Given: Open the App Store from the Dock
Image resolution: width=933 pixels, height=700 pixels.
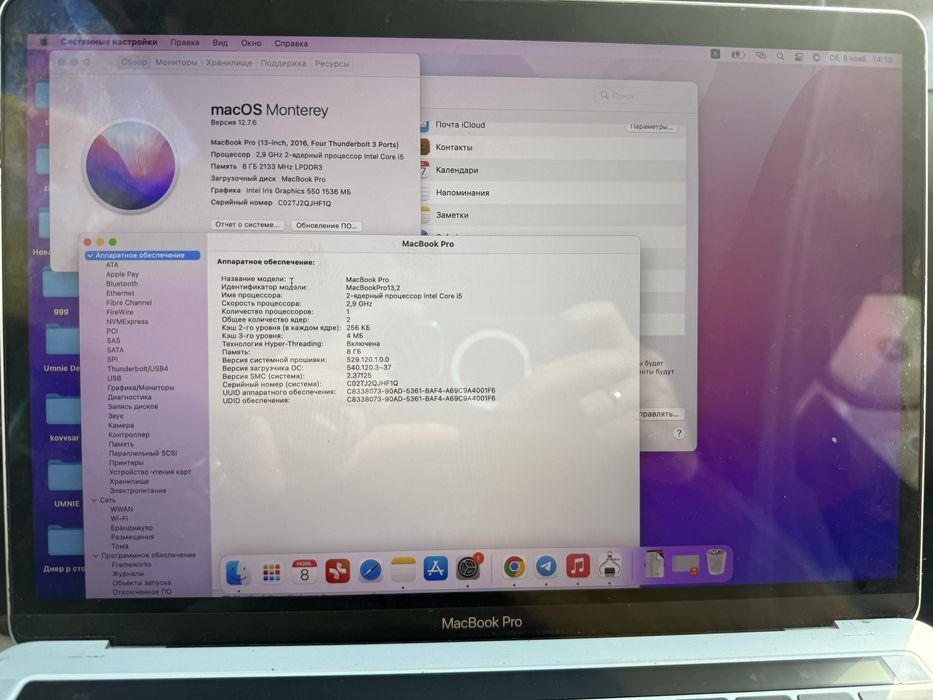Looking at the screenshot, I should [x=436, y=569].
